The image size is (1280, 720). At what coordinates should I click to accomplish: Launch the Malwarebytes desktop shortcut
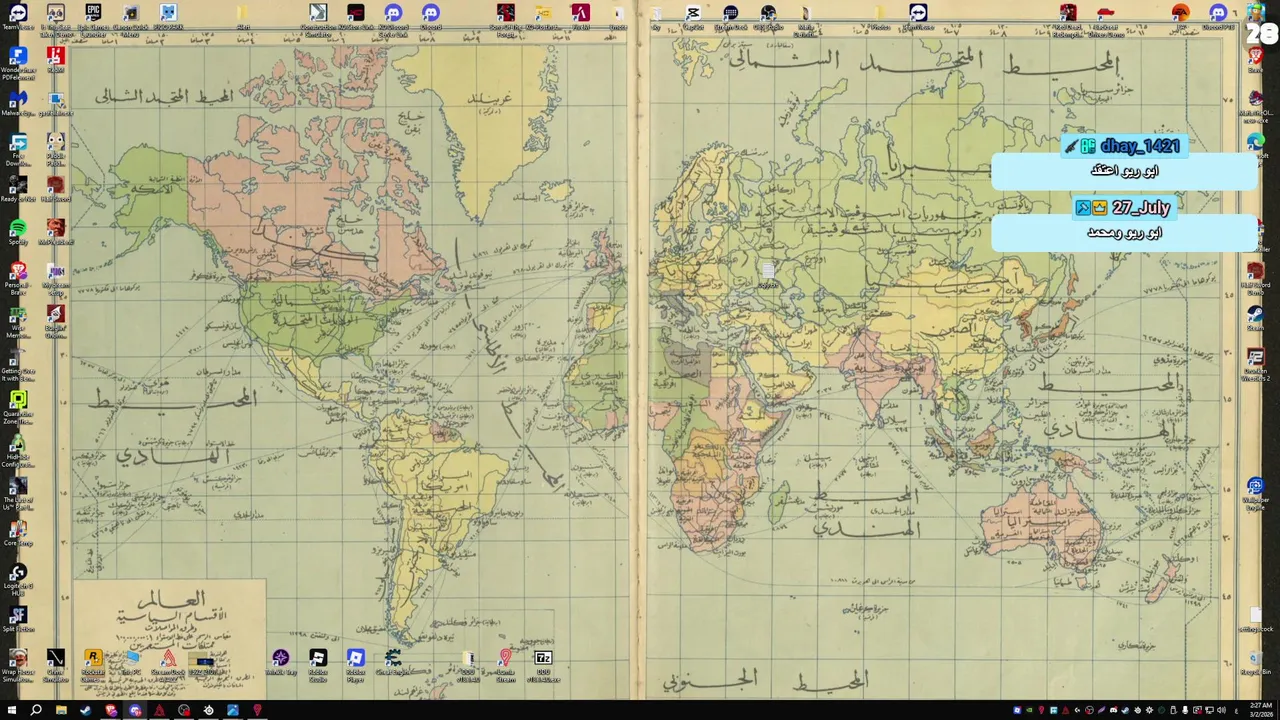pos(18,101)
